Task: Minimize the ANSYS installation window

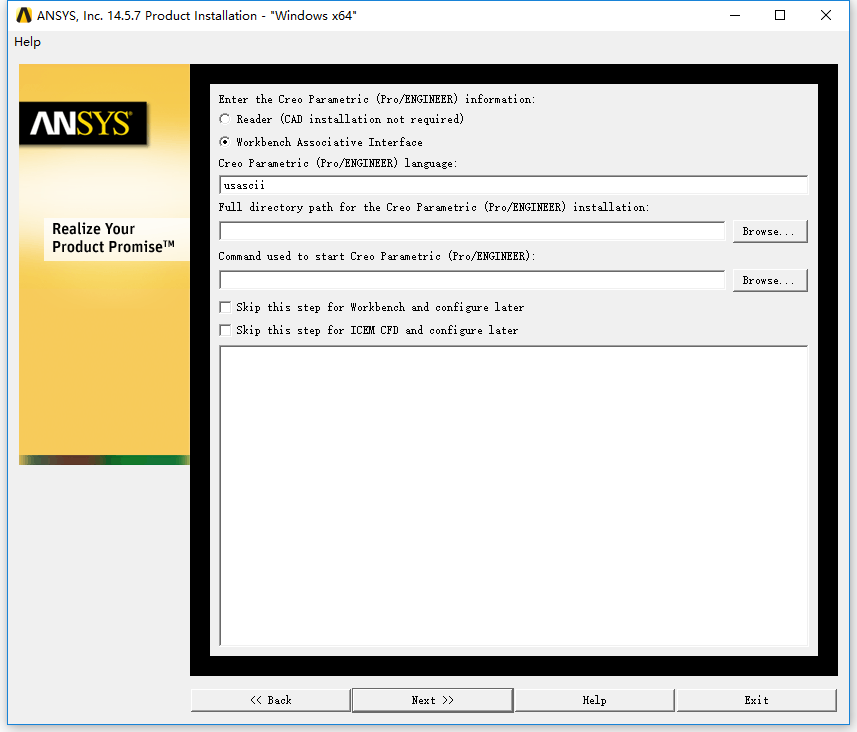Action: (x=735, y=15)
